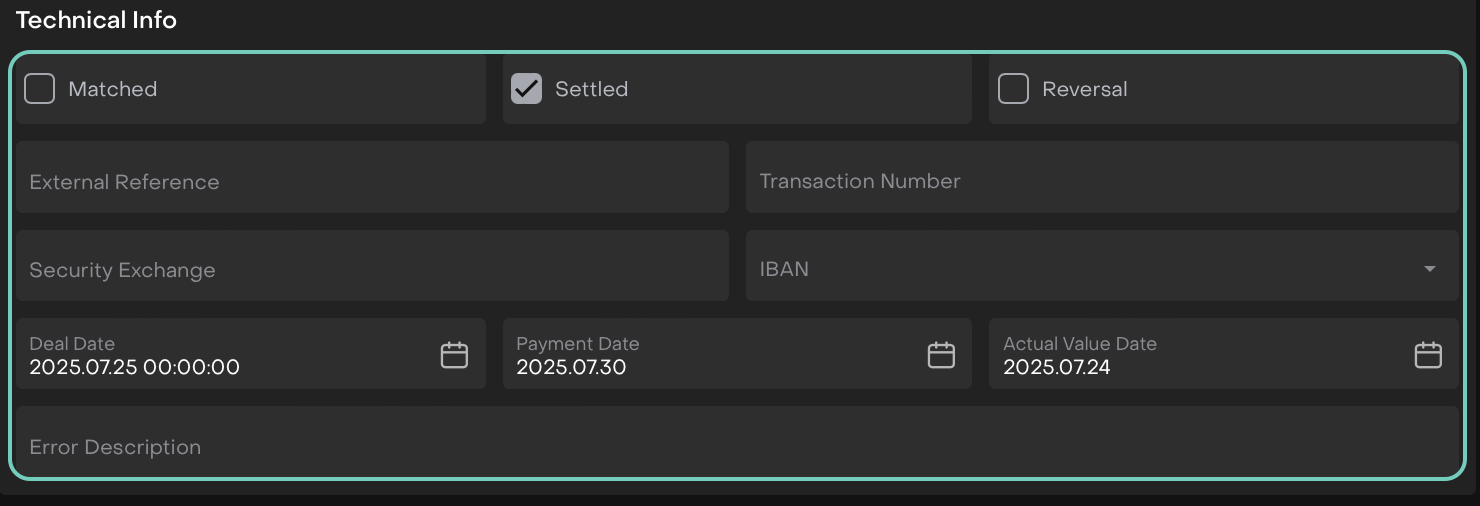Expand the IBAN dropdown arrow
The image size is (1480, 506).
[x=1430, y=269]
